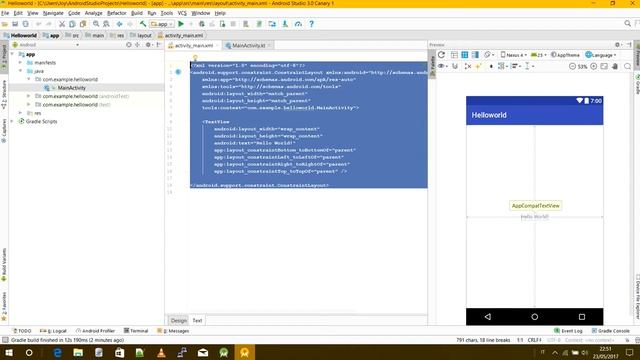Open Microsoft Edge from the taskbar

[x=58, y=352]
